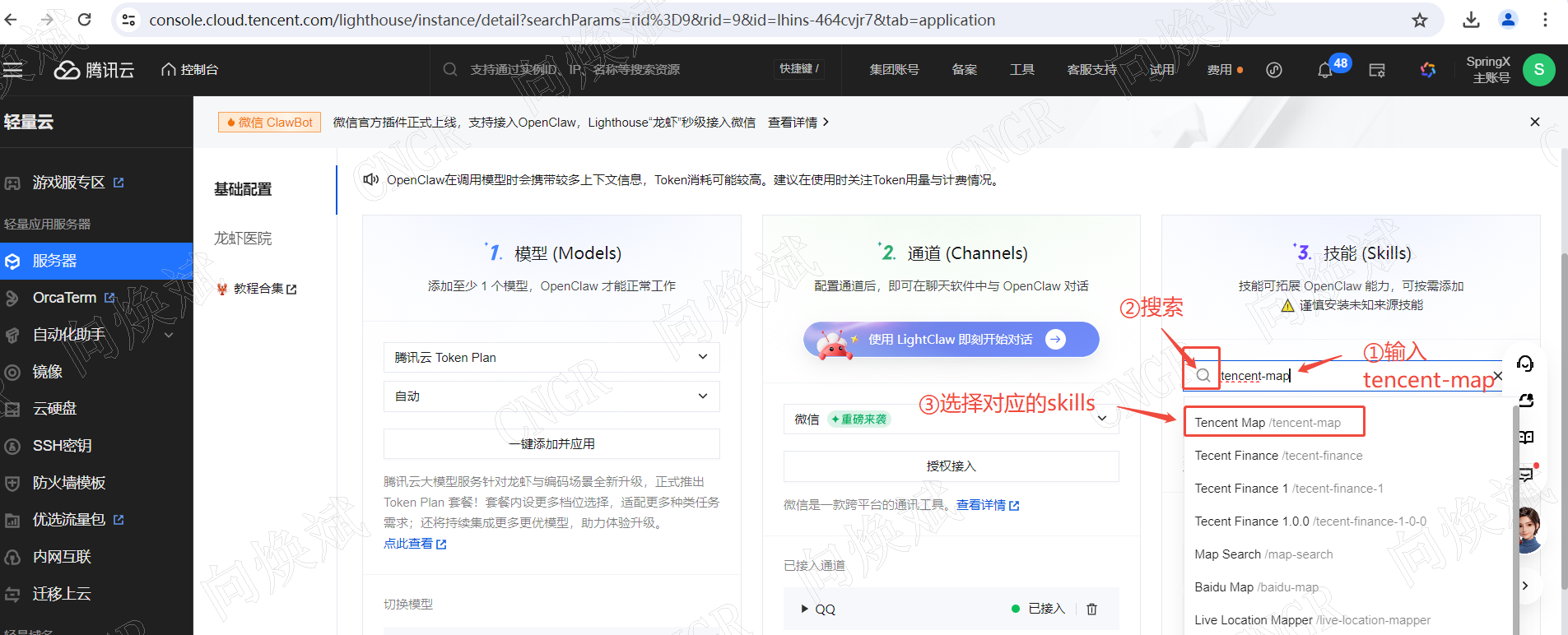This screenshot has height=635, width=1568.
Task: Switch to the 基础配置 tab
Action: 243,189
